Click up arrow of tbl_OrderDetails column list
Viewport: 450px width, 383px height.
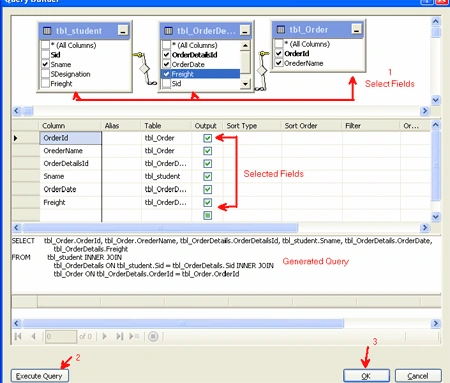coord(245,45)
